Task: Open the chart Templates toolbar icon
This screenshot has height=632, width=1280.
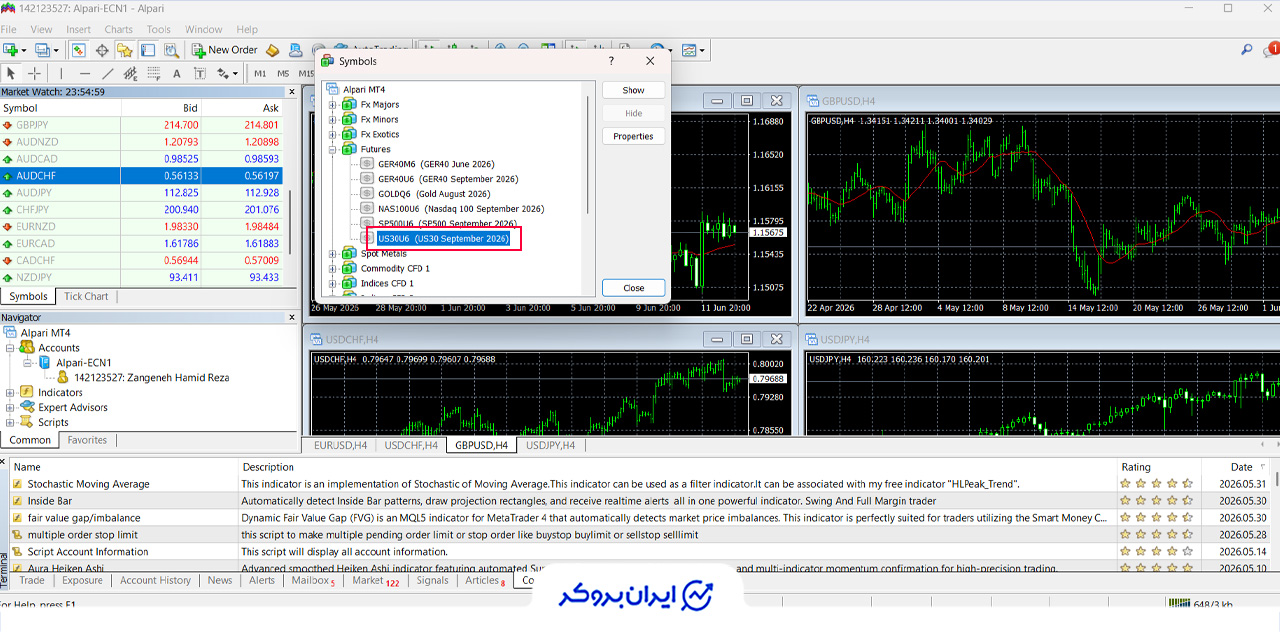Action: tap(689, 50)
